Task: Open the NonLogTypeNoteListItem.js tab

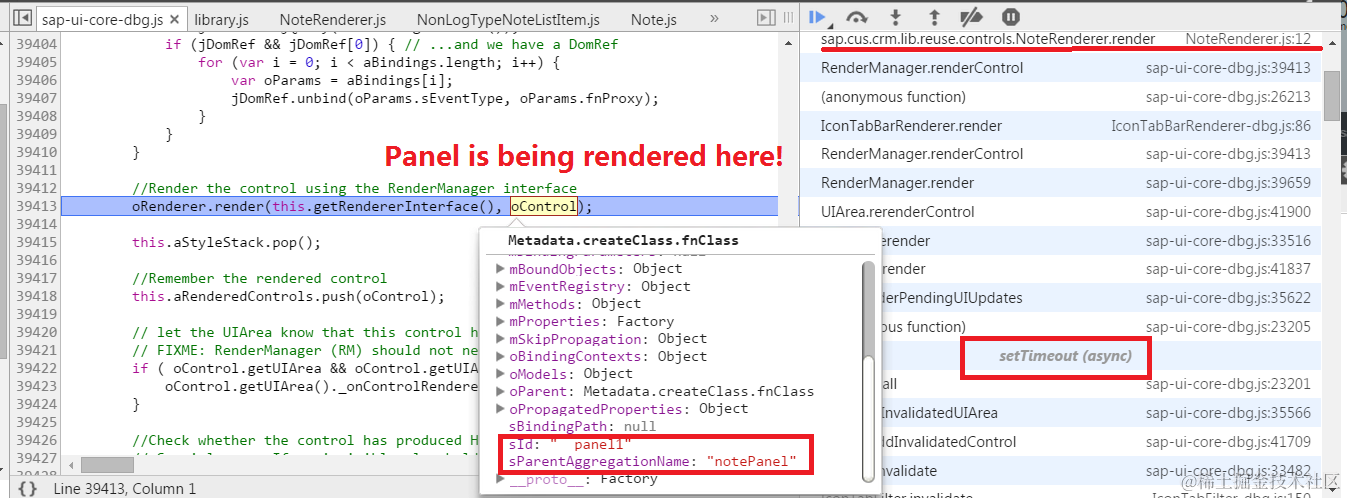Action: coord(508,20)
